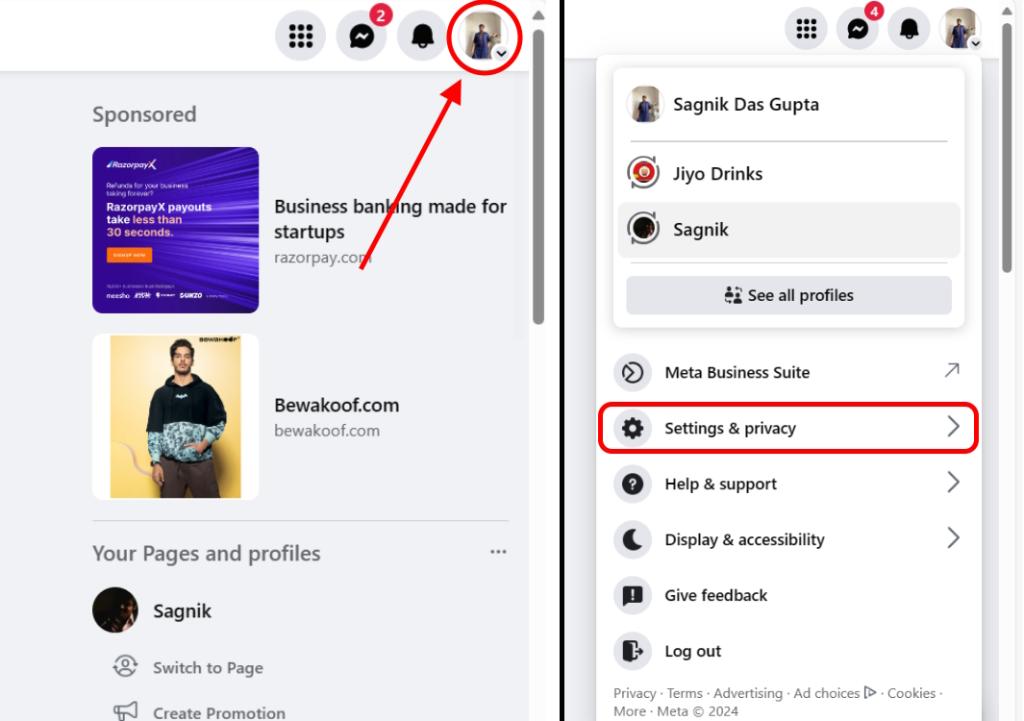Screen dimensions: 1024x721
Task: Open the Cookies link in the footer
Action: [x=912, y=693]
